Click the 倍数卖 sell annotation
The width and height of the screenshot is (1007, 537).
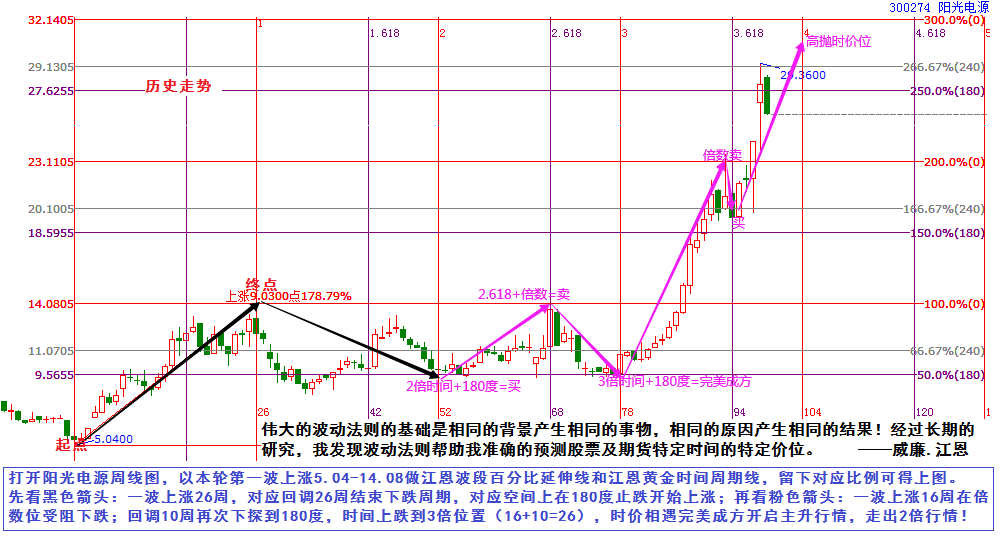click(722, 155)
